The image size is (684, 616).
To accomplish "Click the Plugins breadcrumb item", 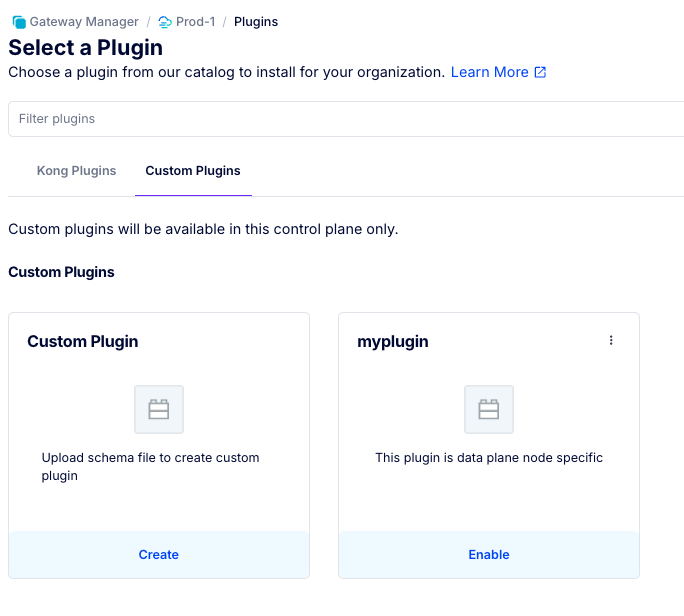I will pyautogui.click(x=256, y=22).
